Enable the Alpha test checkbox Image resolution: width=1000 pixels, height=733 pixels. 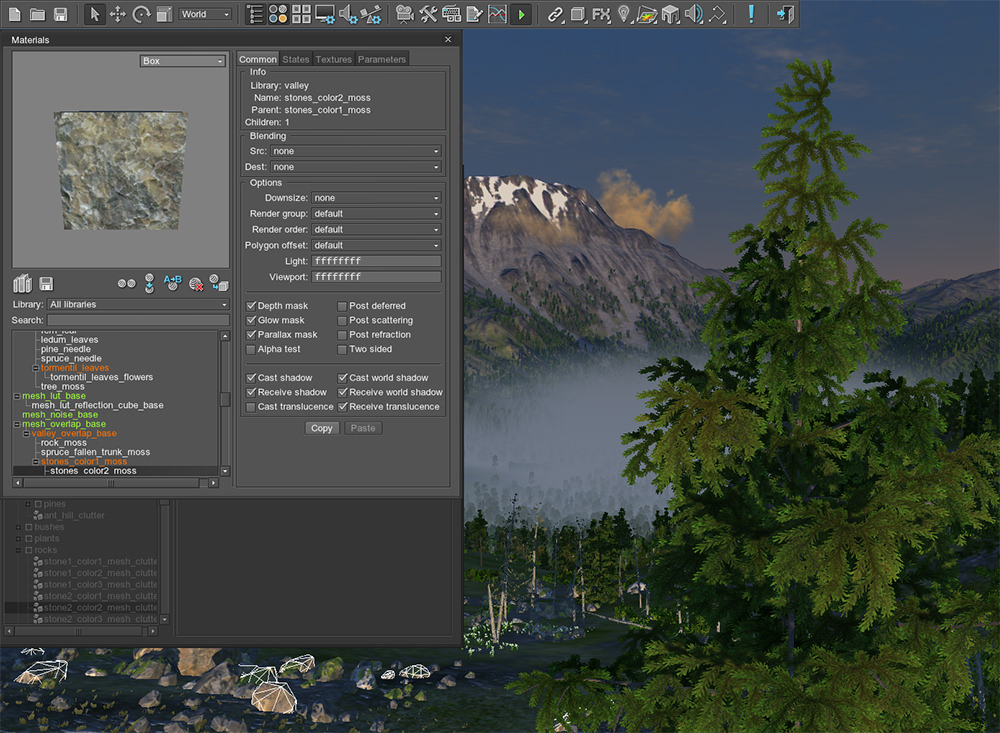pyautogui.click(x=251, y=349)
